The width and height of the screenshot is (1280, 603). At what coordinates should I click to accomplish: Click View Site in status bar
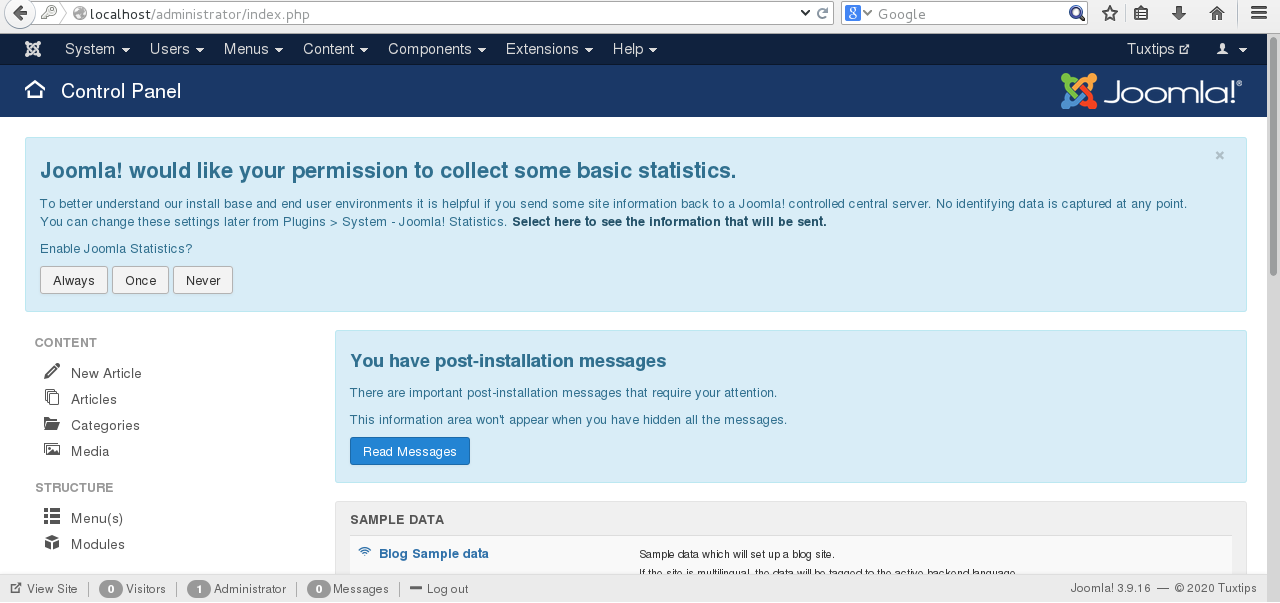pyautogui.click(x=52, y=589)
